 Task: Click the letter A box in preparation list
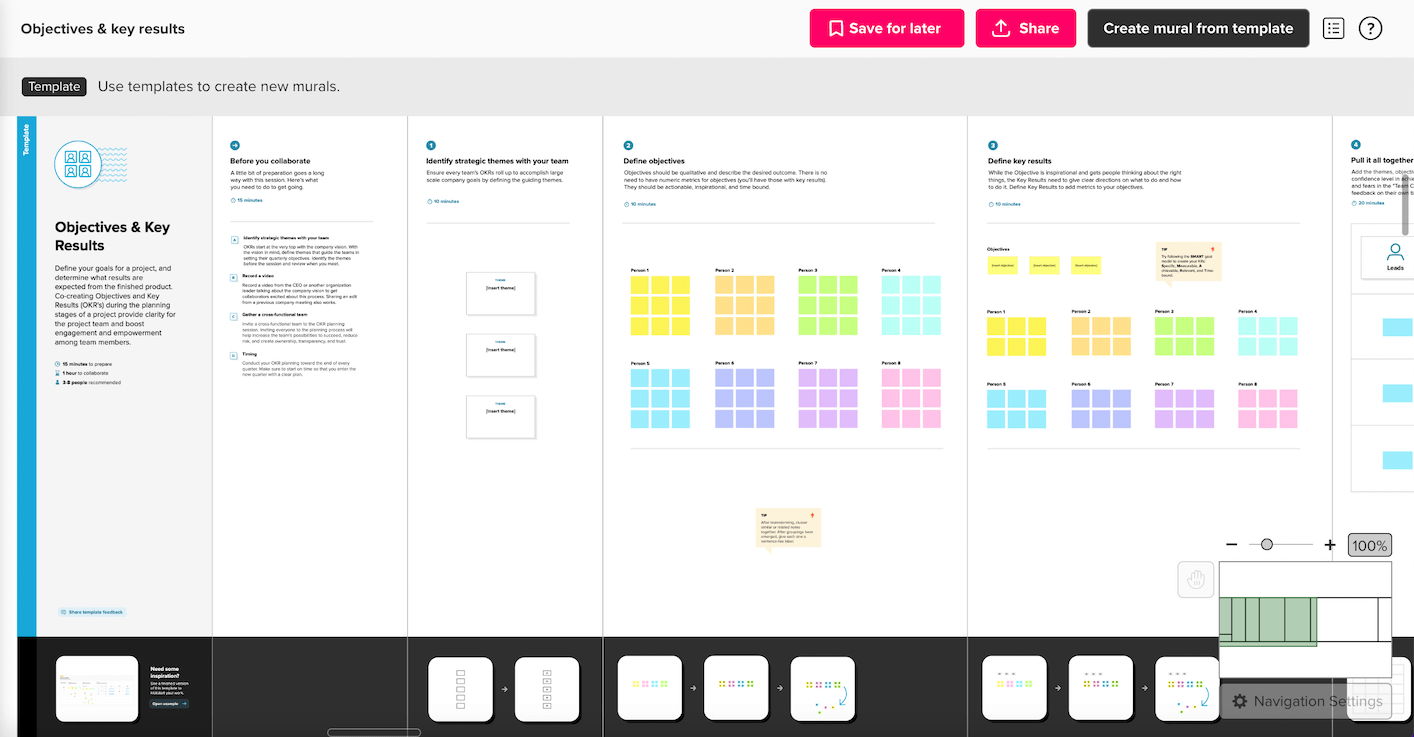[x=235, y=240]
